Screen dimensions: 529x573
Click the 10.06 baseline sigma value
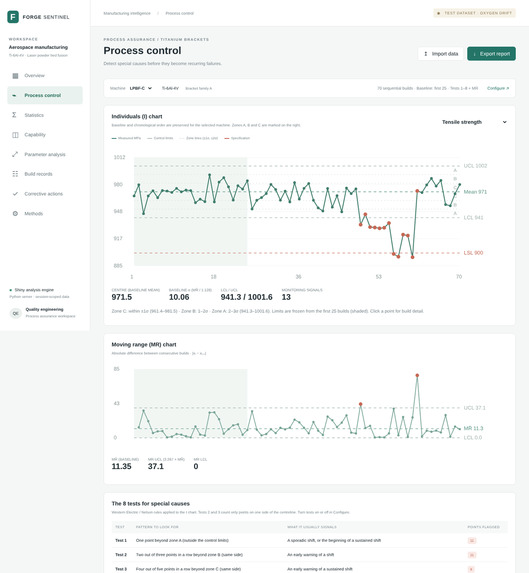tap(179, 297)
